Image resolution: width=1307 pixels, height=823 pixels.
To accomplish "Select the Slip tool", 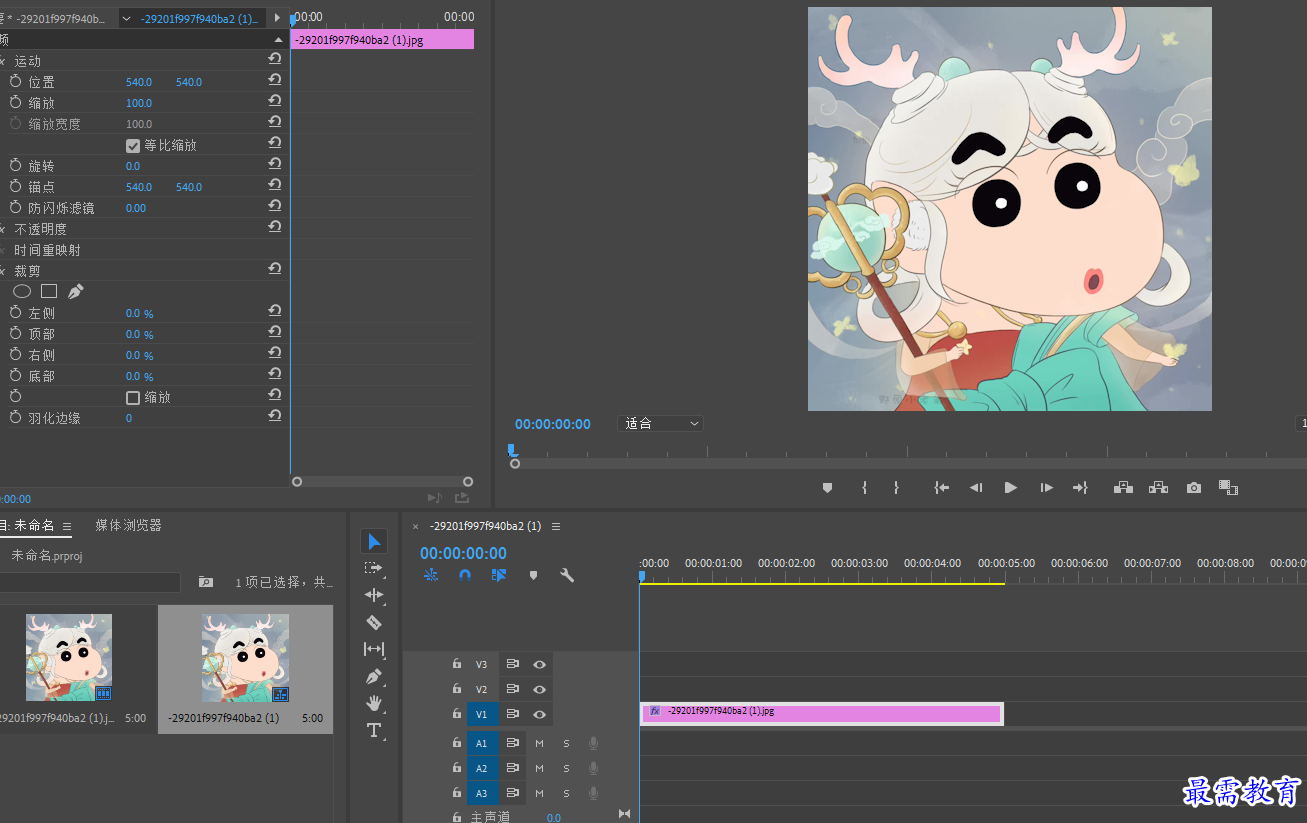I will [x=374, y=649].
